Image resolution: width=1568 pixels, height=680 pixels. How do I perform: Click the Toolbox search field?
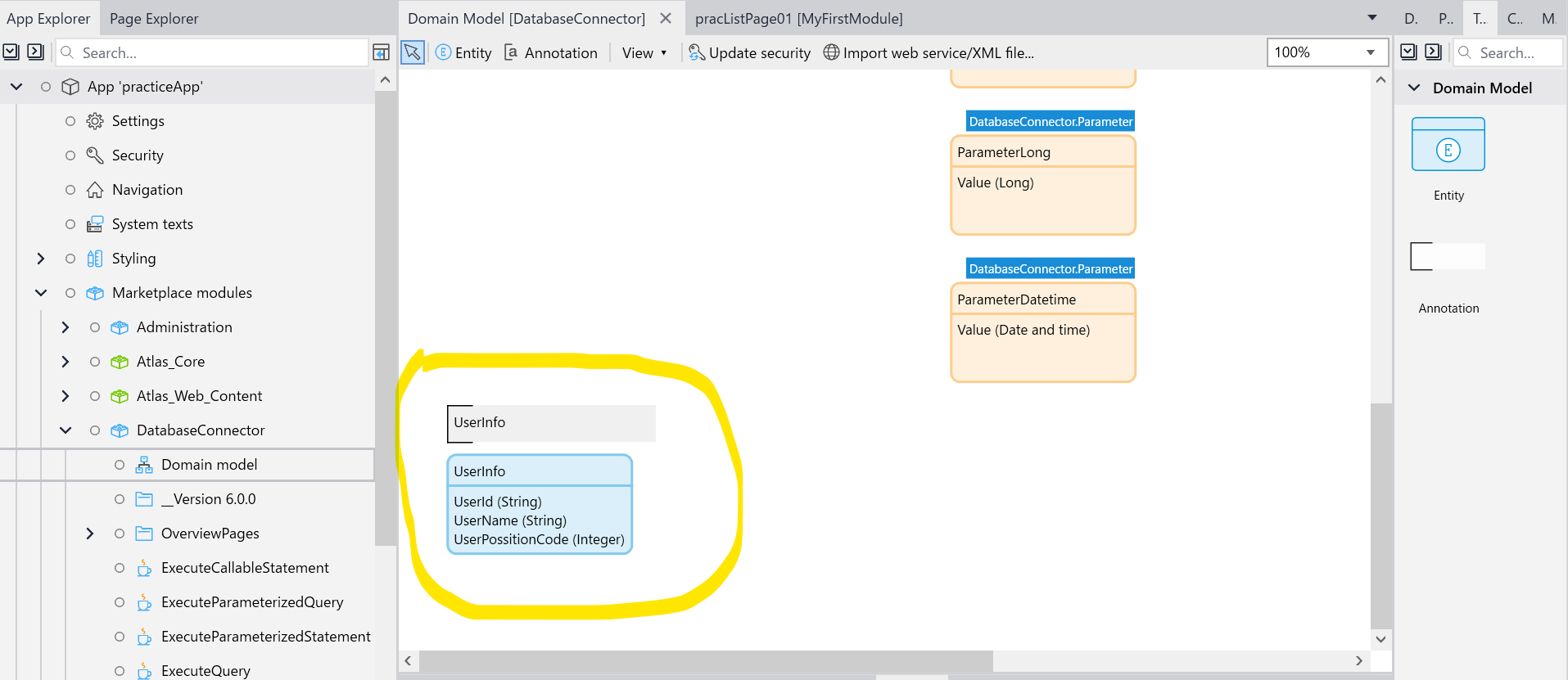pos(1508,52)
